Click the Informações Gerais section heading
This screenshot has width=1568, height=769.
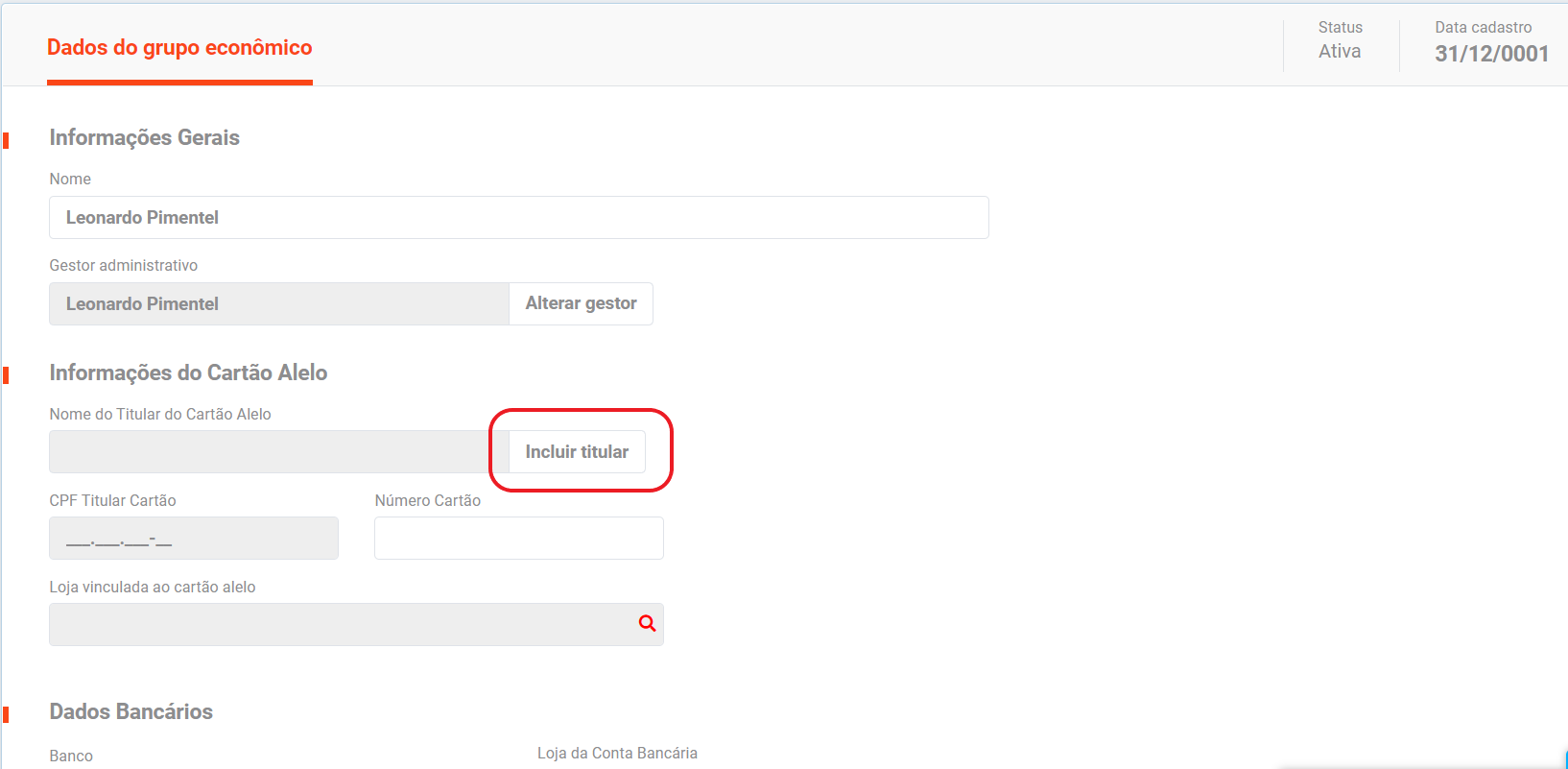pyautogui.click(x=145, y=138)
